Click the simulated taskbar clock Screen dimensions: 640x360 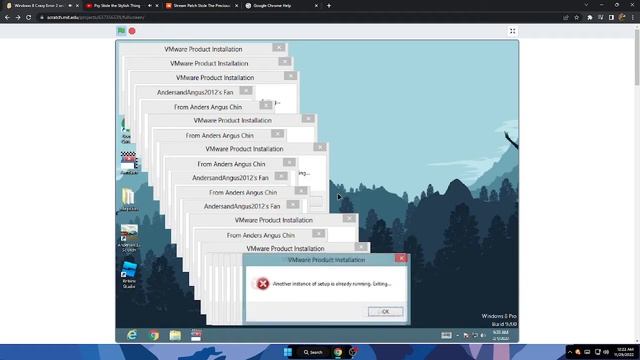point(500,336)
